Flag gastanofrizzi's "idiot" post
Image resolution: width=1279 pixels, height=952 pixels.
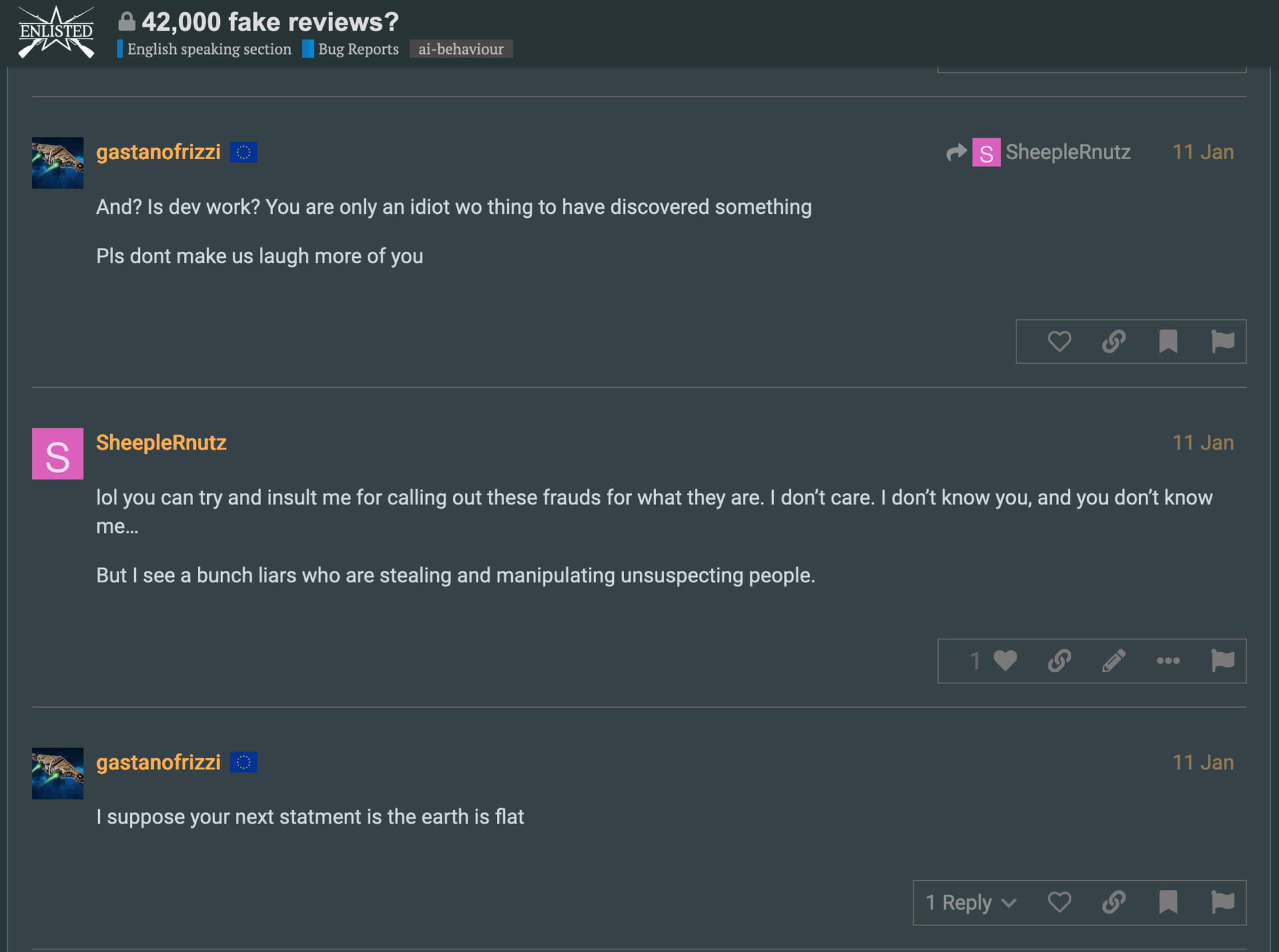pyautogui.click(x=1222, y=342)
